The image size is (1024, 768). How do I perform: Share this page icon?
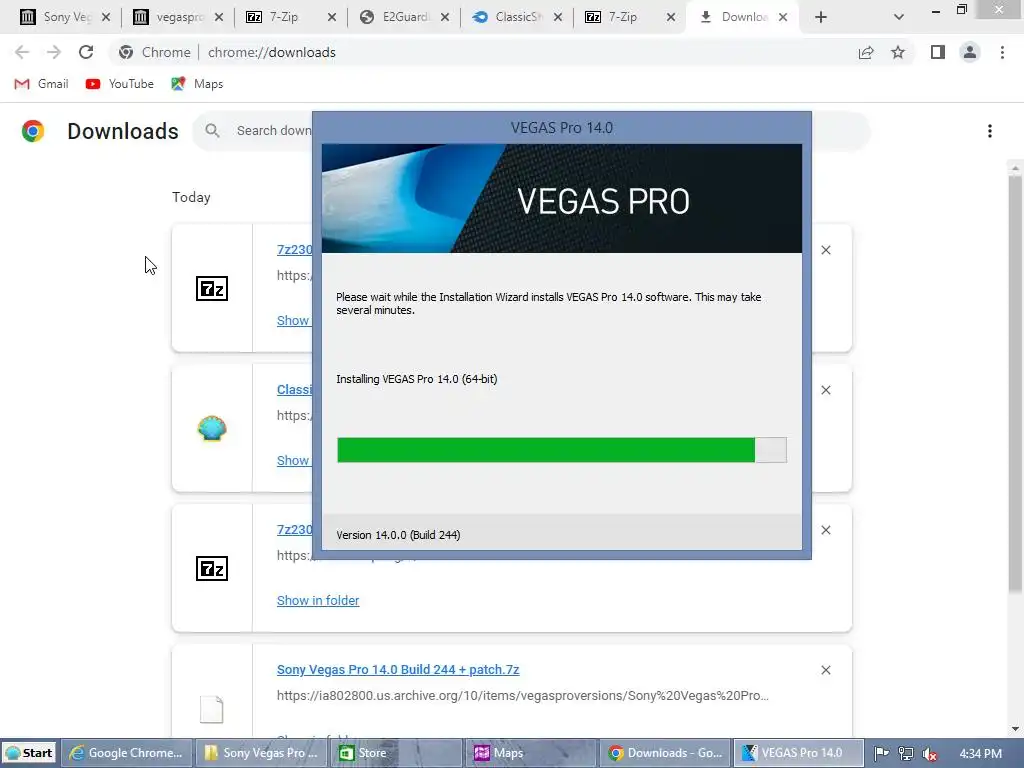pos(866,52)
